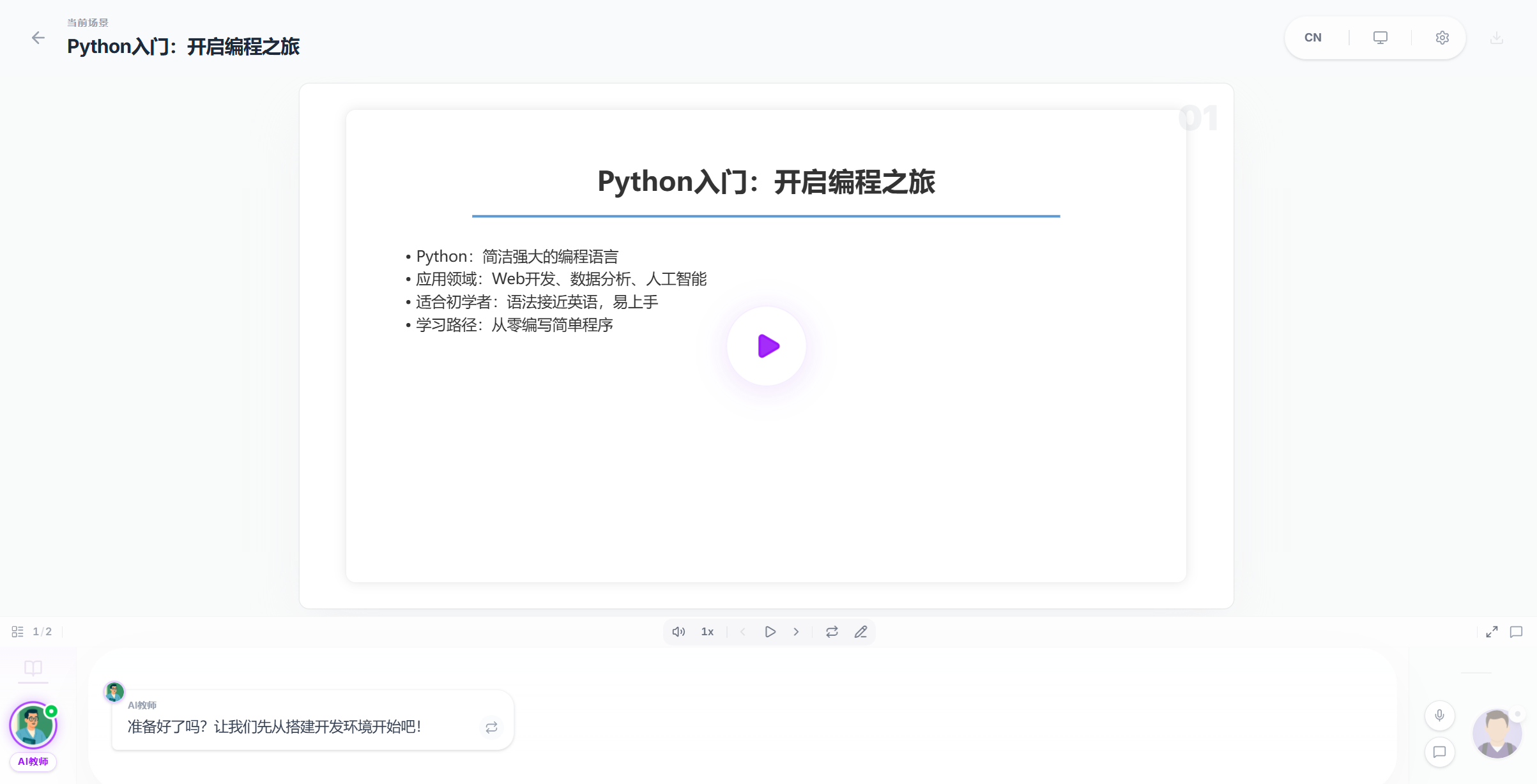The width and height of the screenshot is (1537, 784).
Task: Open the chat bubble near the student avatar
Action: coord(1440,753)
